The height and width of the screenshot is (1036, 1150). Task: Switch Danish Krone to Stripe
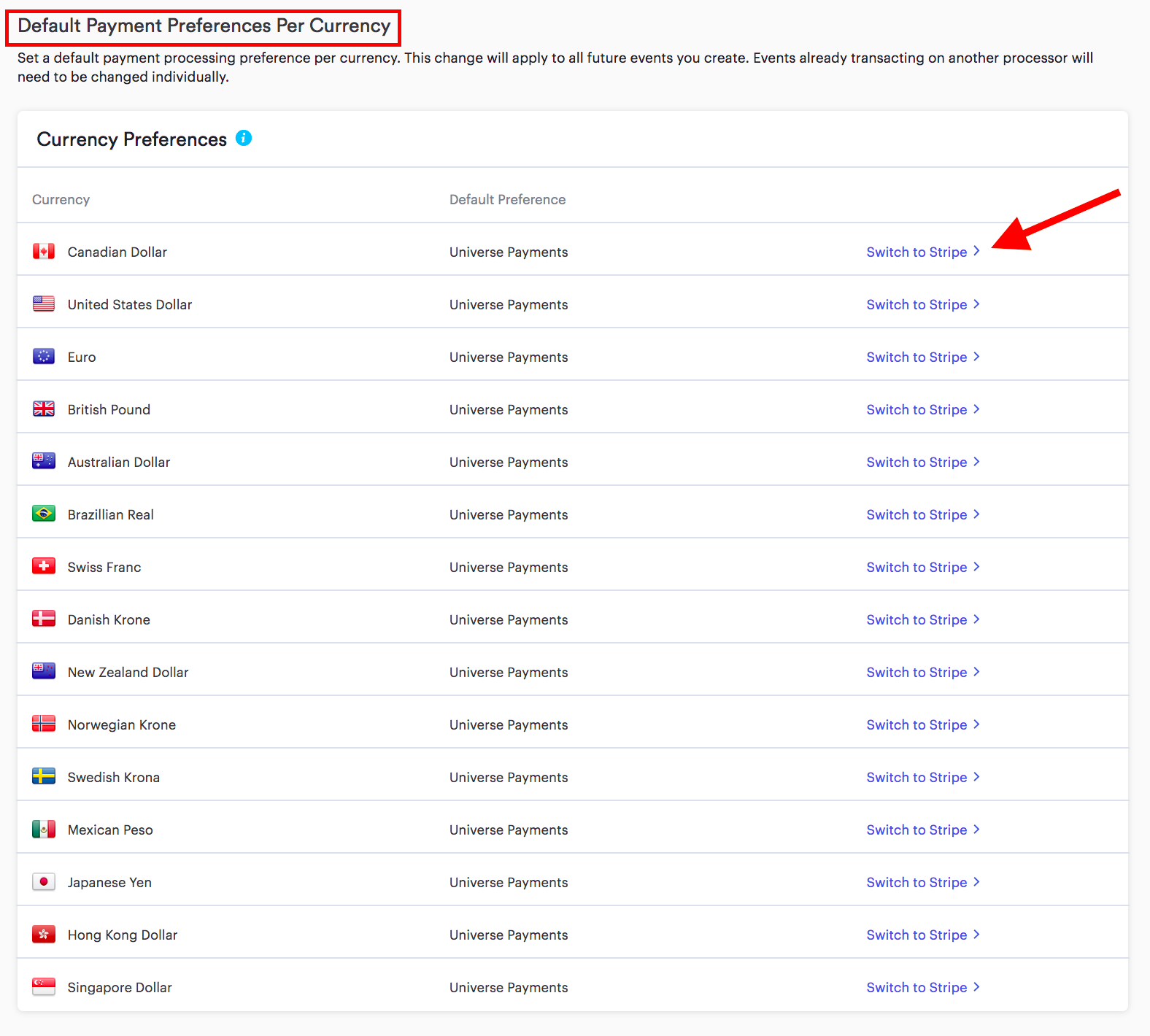(x=923, y=619)
